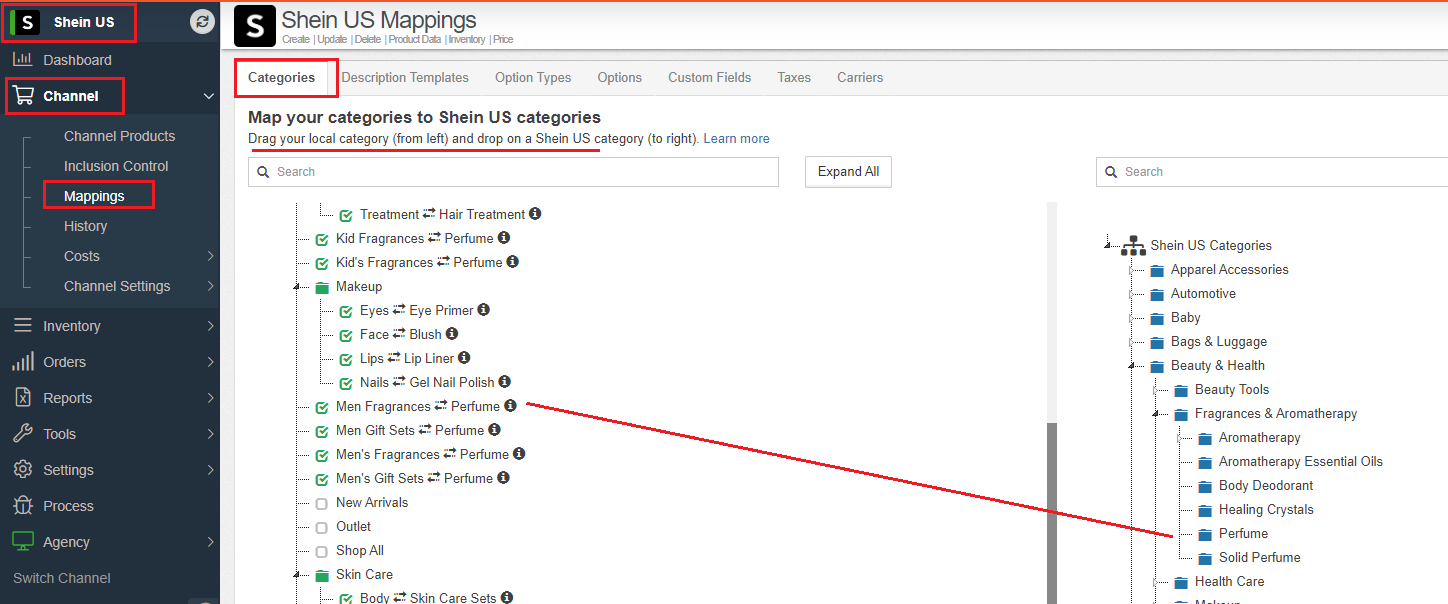Click the Tools wrench icon

[x=22, y=434]
